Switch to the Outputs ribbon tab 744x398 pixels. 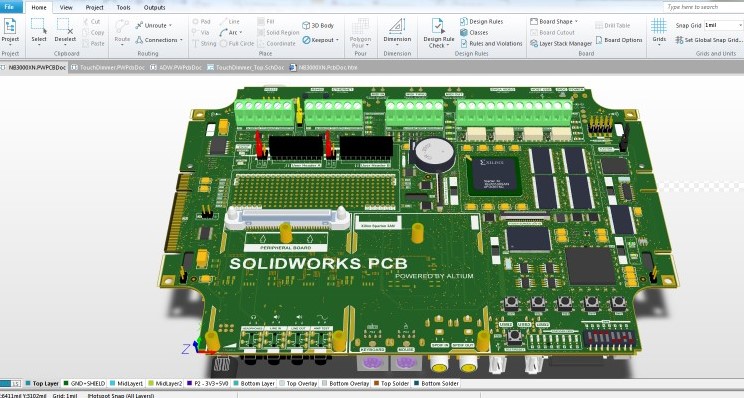coord(155,7)
